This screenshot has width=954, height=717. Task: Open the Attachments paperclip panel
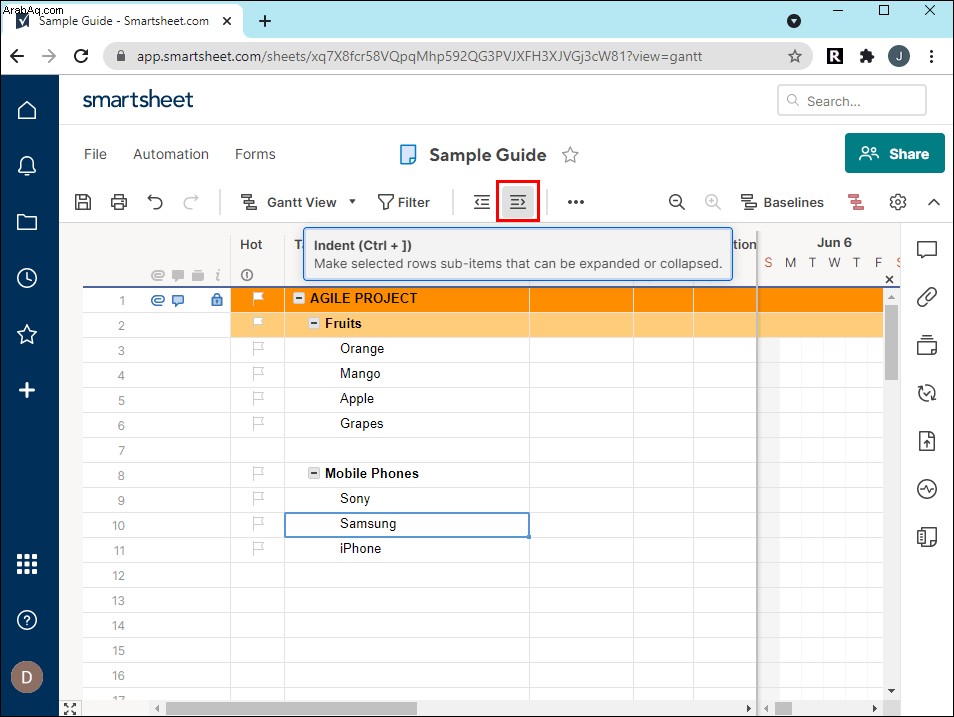click(927, 297)
